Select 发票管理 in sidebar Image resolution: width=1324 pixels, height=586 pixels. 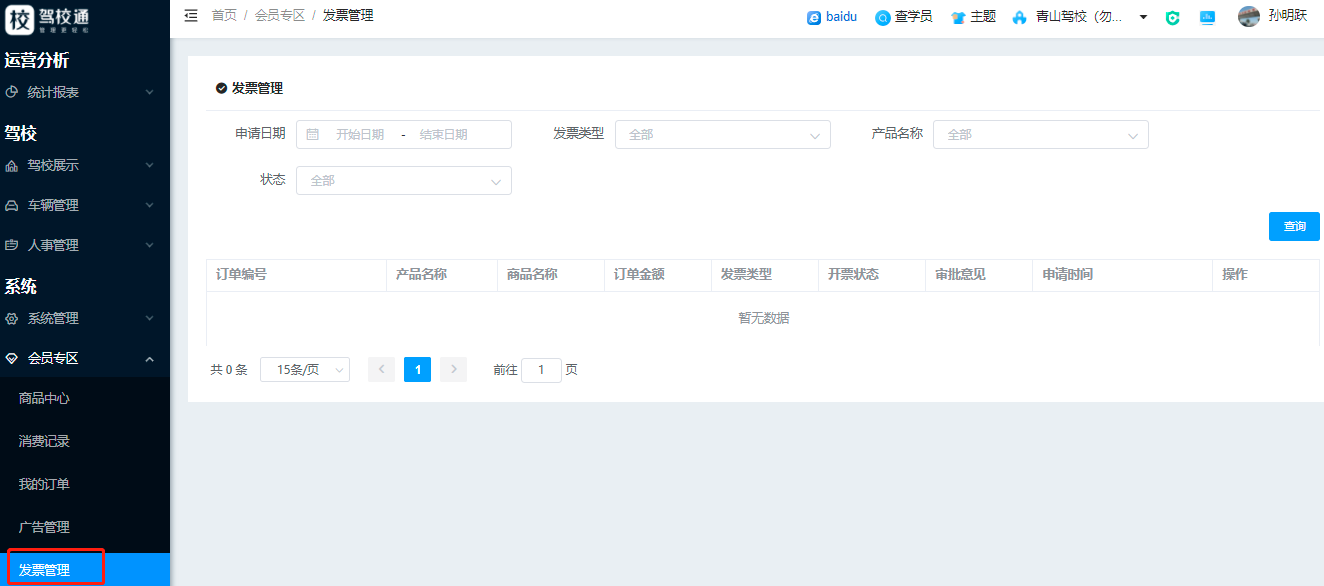(85, 570)
